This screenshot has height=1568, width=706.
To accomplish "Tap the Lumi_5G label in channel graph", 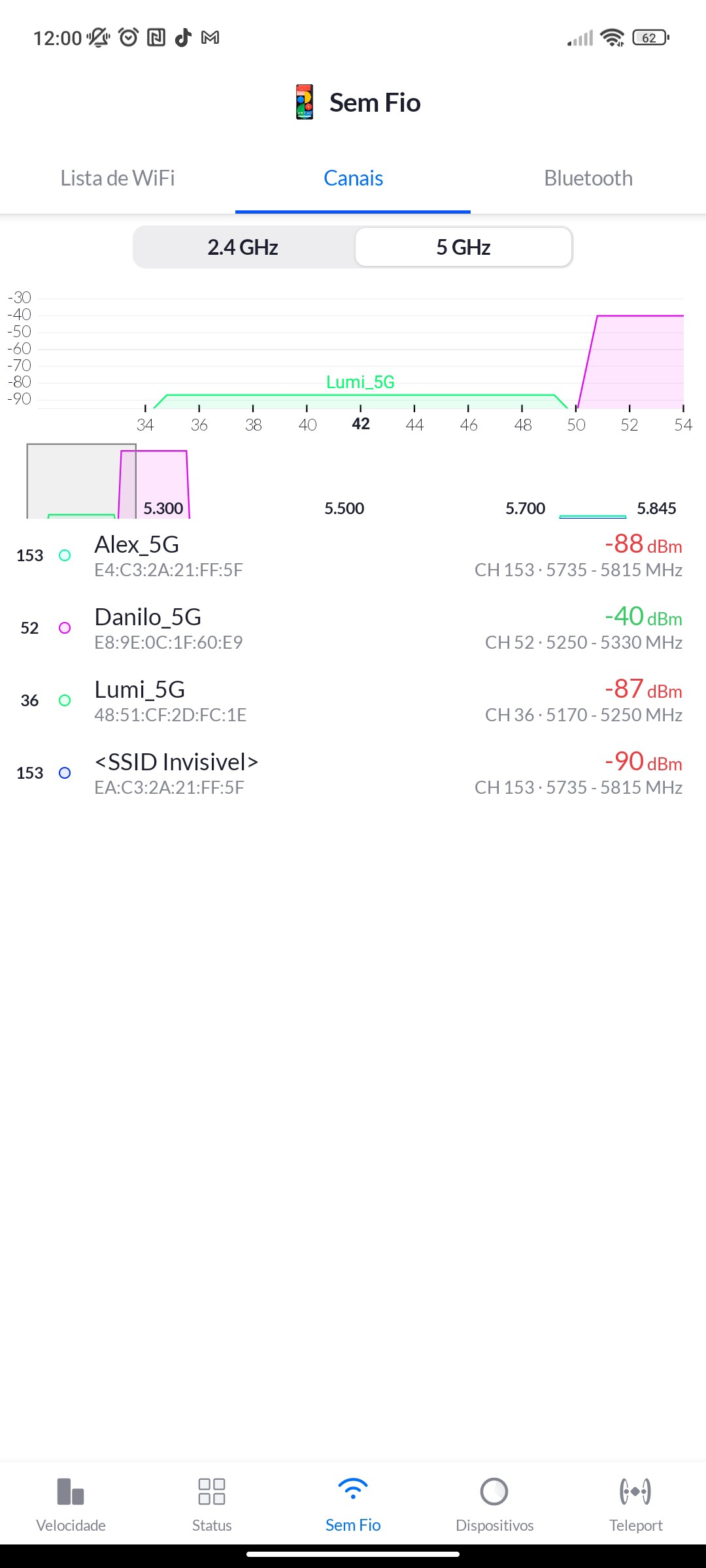I will pos(360,382).
